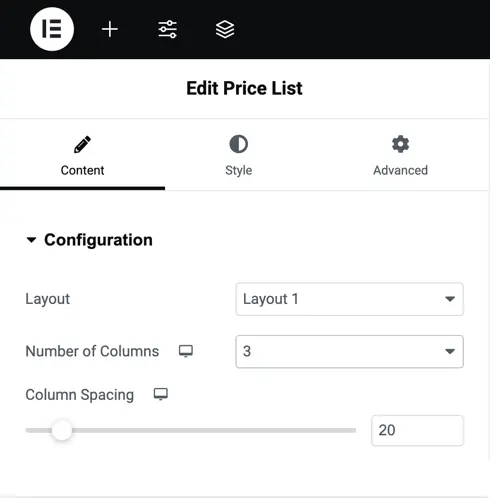Screen dimensions: 490x498
Task: Click the pencil icon above Content
Action: pos(82,144)
